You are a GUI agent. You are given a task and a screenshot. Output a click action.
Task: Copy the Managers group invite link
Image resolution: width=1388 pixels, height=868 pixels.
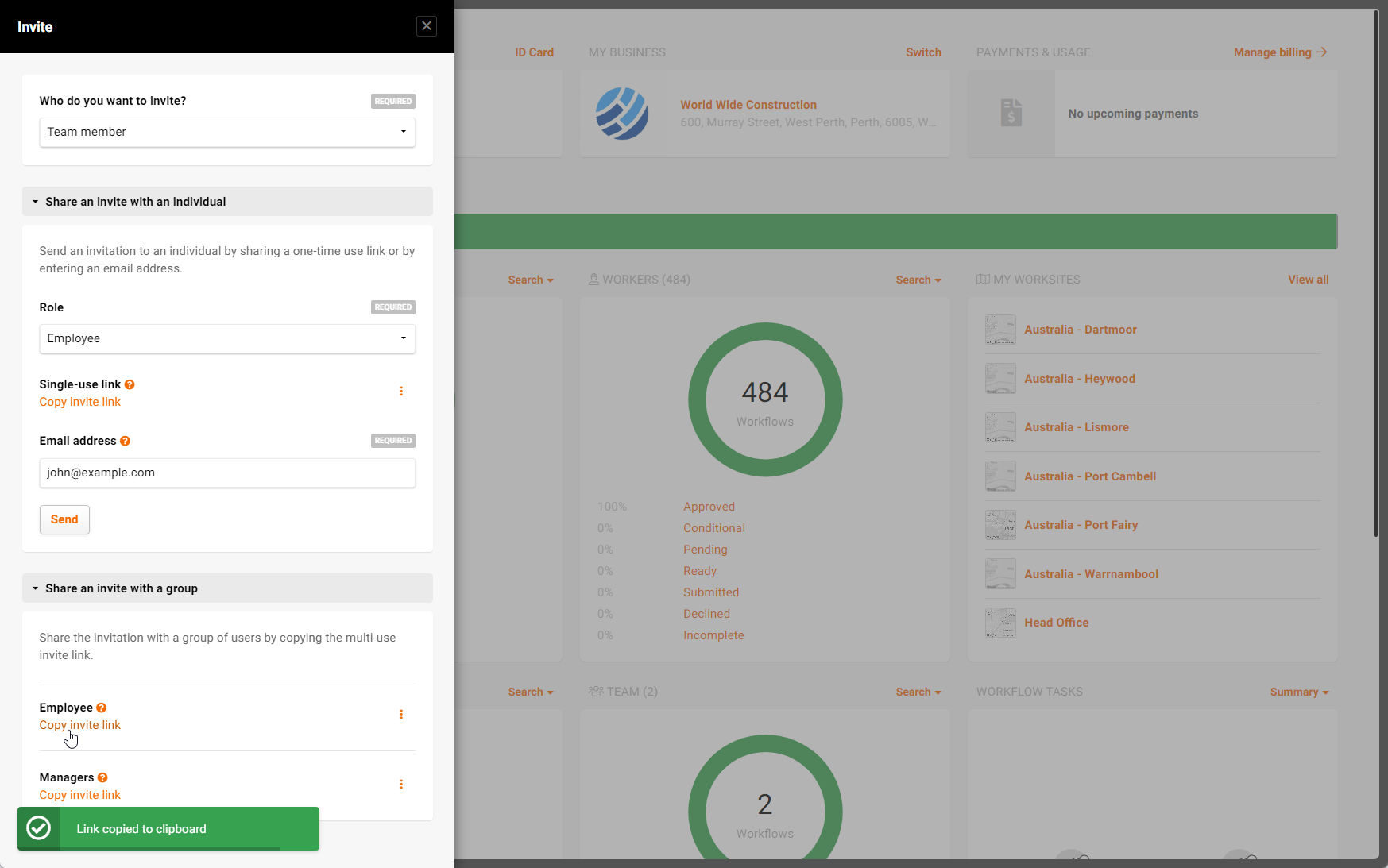point(80,795)
